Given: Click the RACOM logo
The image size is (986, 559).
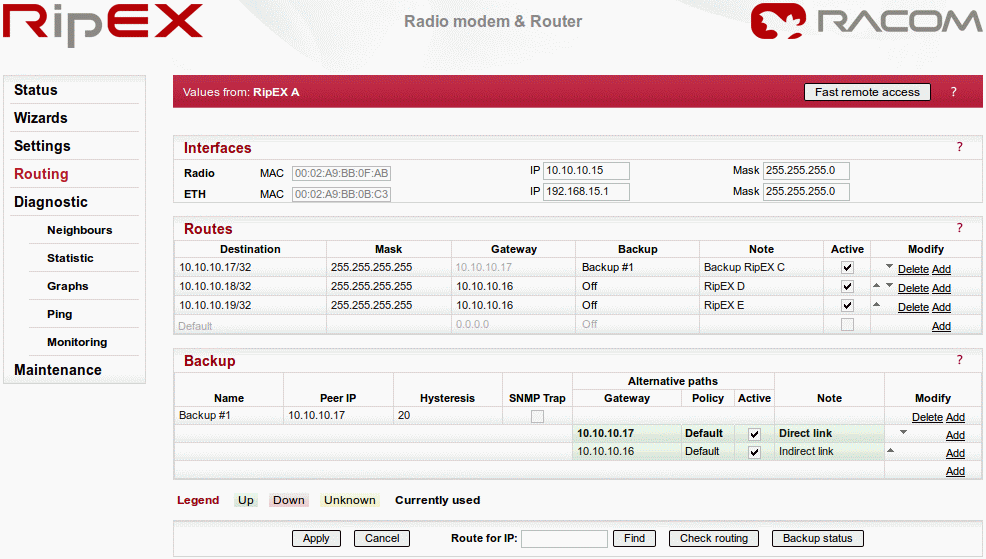Looking at the screenshot, I should 866,23.
